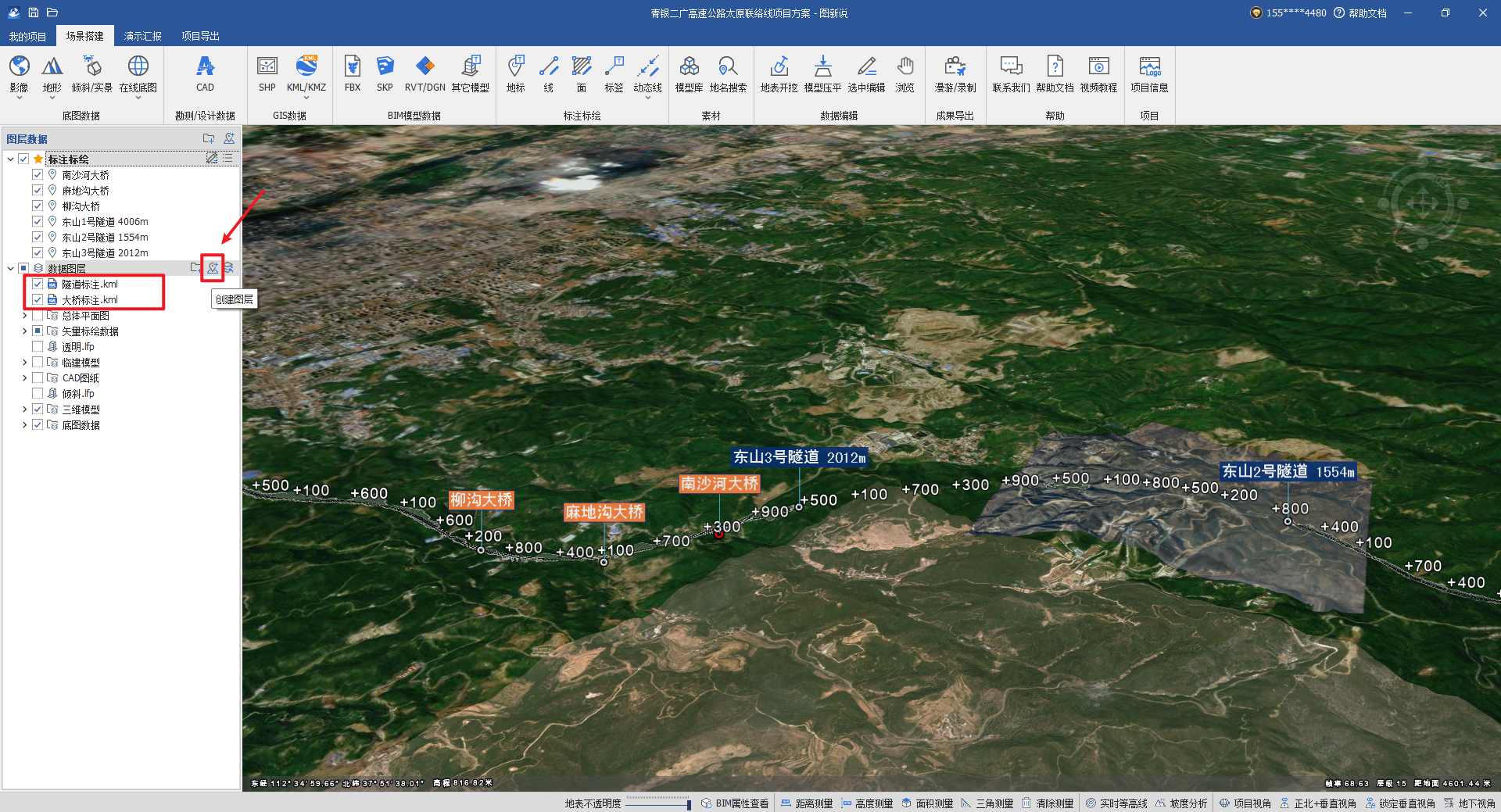Click the 创建图层 create layer icon

coord(213,268)
